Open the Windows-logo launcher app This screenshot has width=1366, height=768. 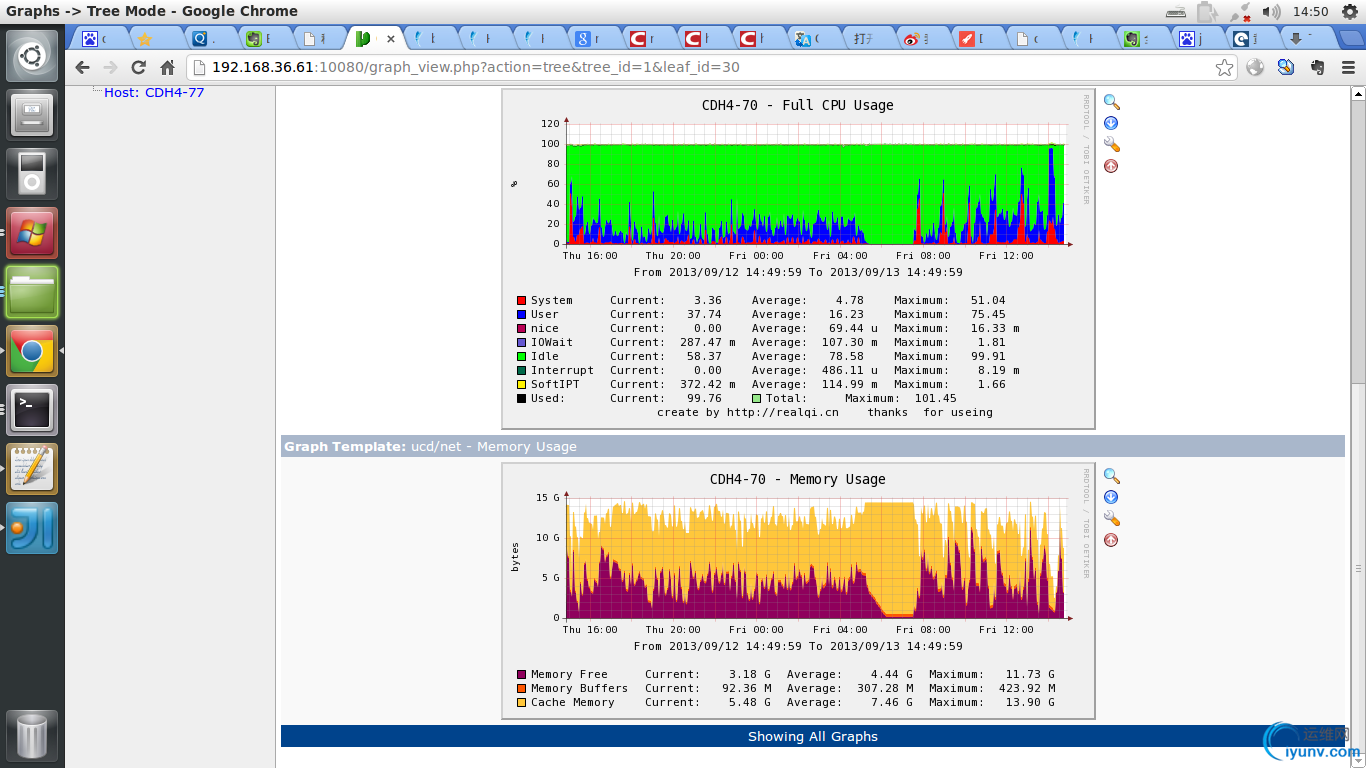[x=32, y=232]
